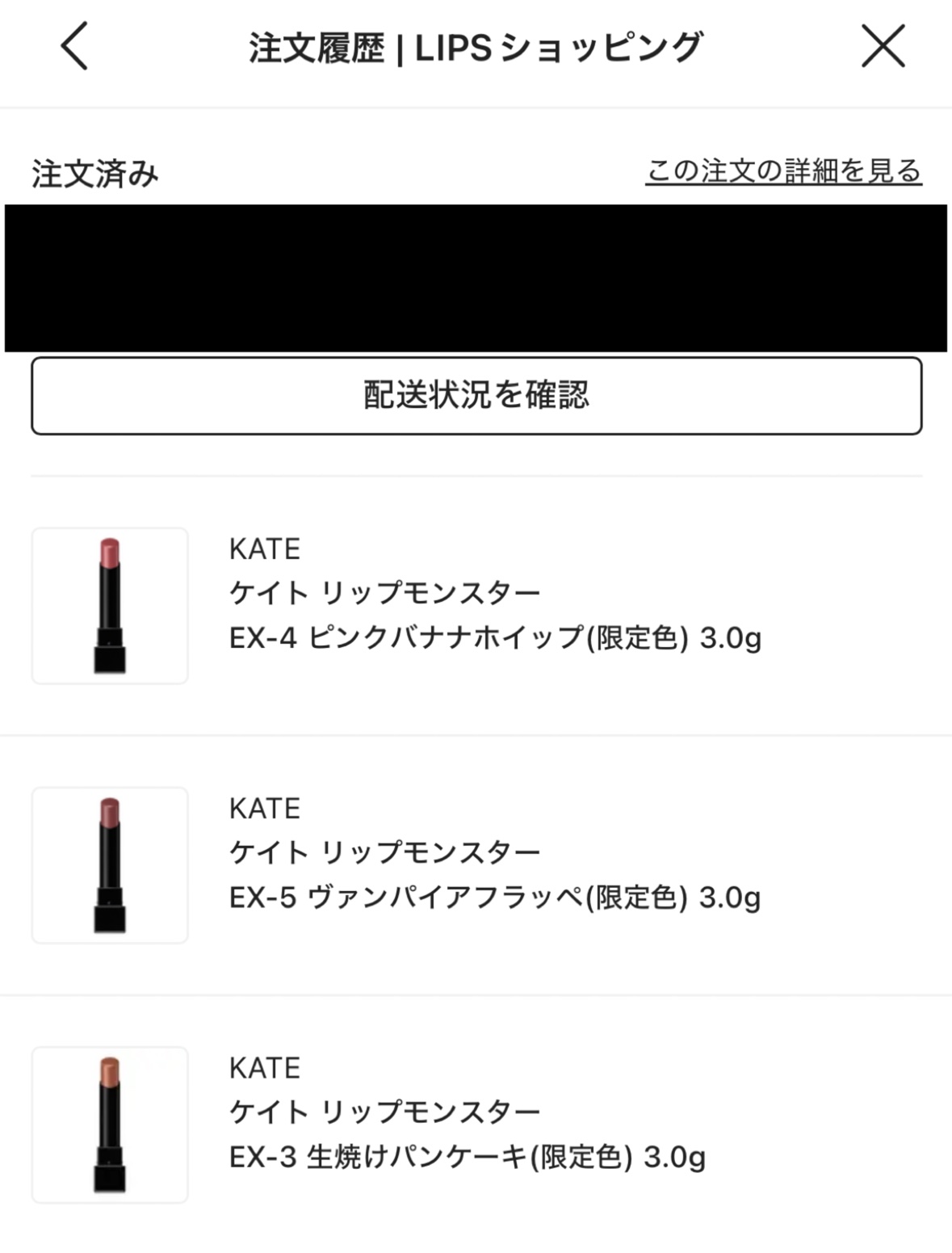Tap the KATE brand label above EX-3

pos(265,1068)
